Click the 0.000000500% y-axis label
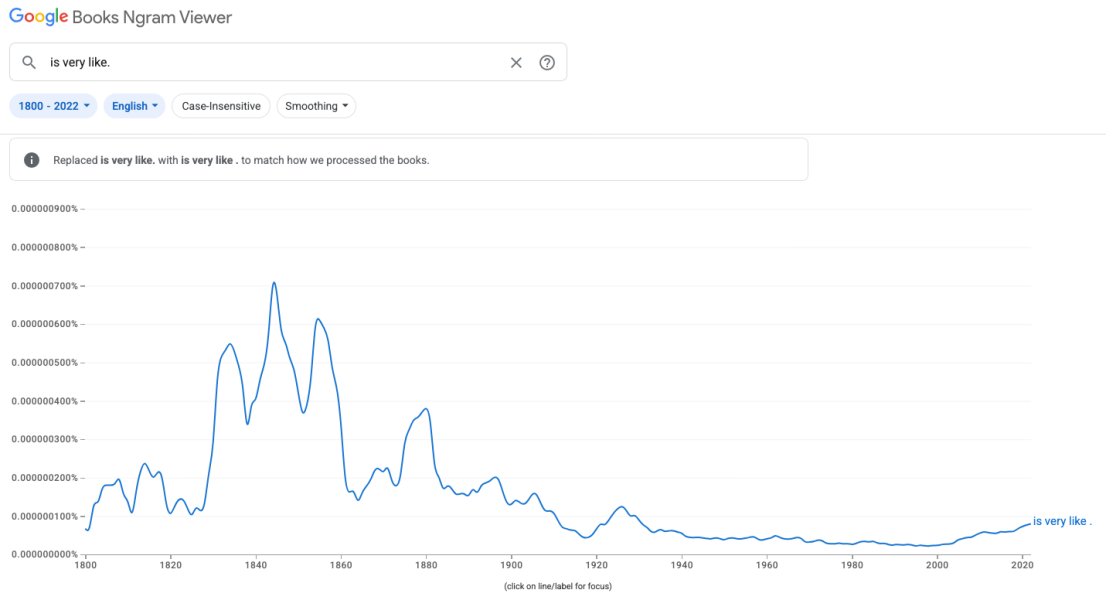The image size is (1106, 600). pos(44,362)
